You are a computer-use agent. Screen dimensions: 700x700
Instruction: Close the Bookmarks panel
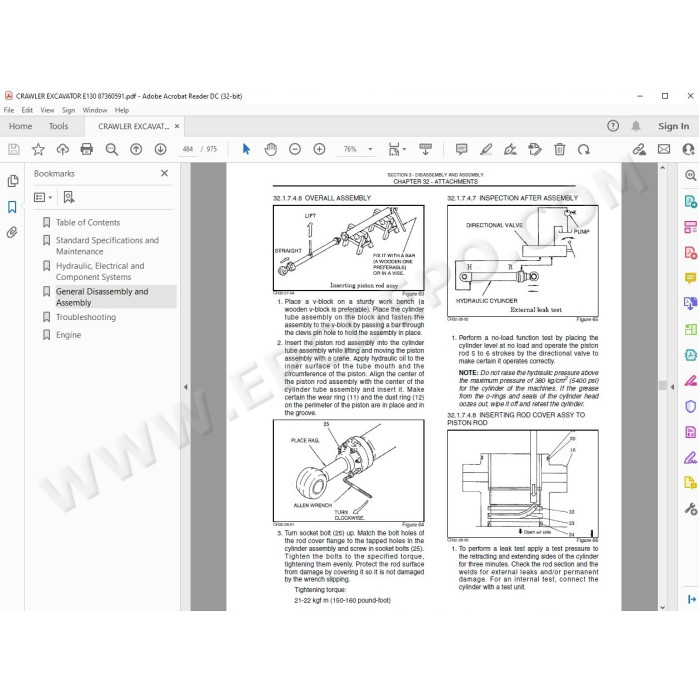click(164, 173)
